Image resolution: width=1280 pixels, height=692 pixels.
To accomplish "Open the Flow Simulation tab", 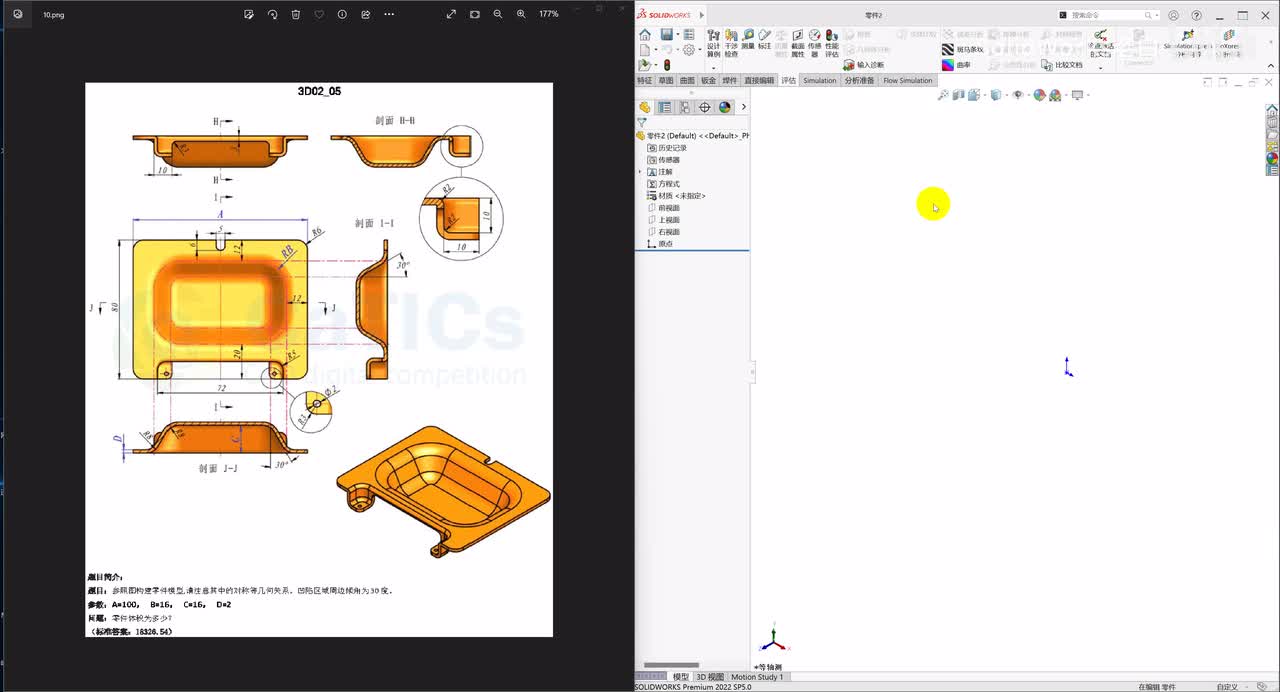I will pos(907,80).
